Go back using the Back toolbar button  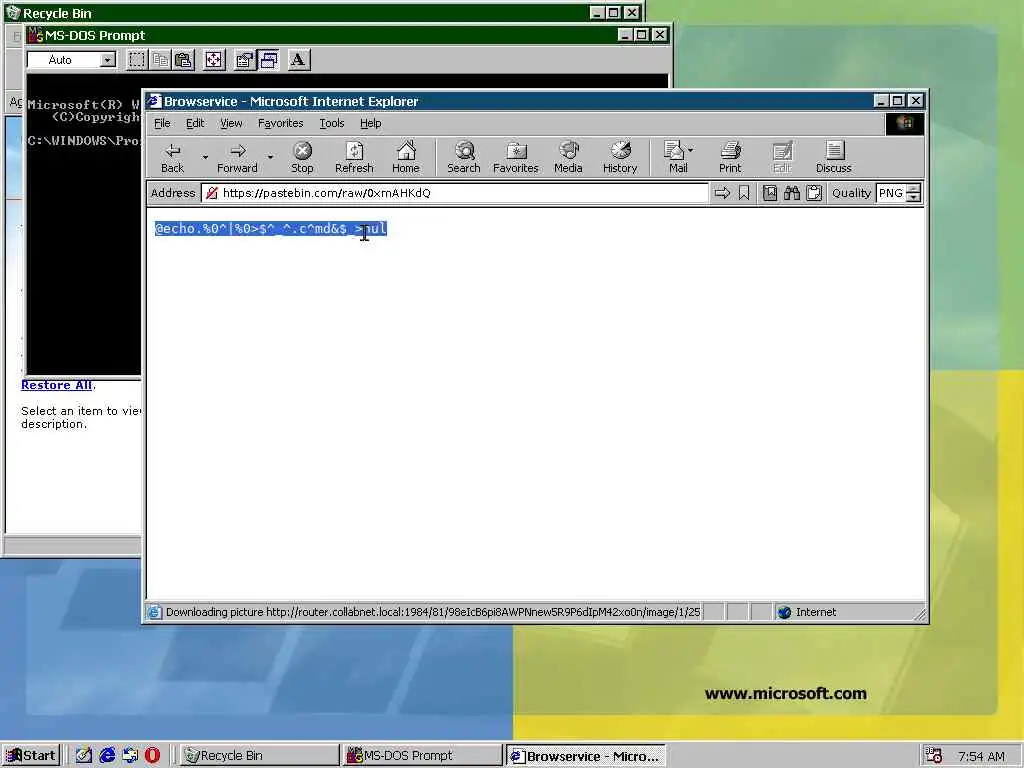[x=172, y=157]
